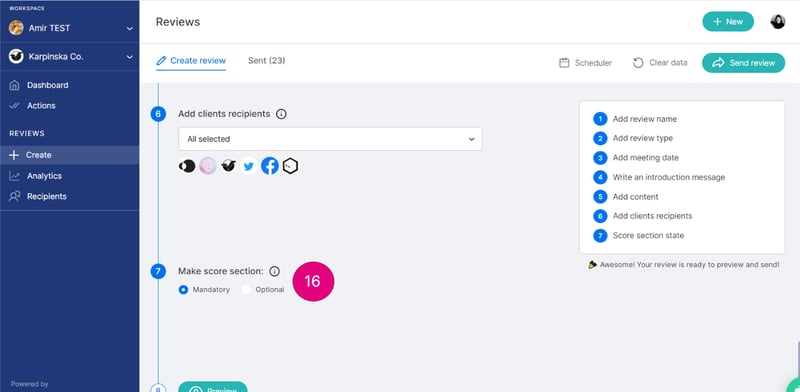Click info icon beside Make score section

pyautogui.click(x=274, y=272)
